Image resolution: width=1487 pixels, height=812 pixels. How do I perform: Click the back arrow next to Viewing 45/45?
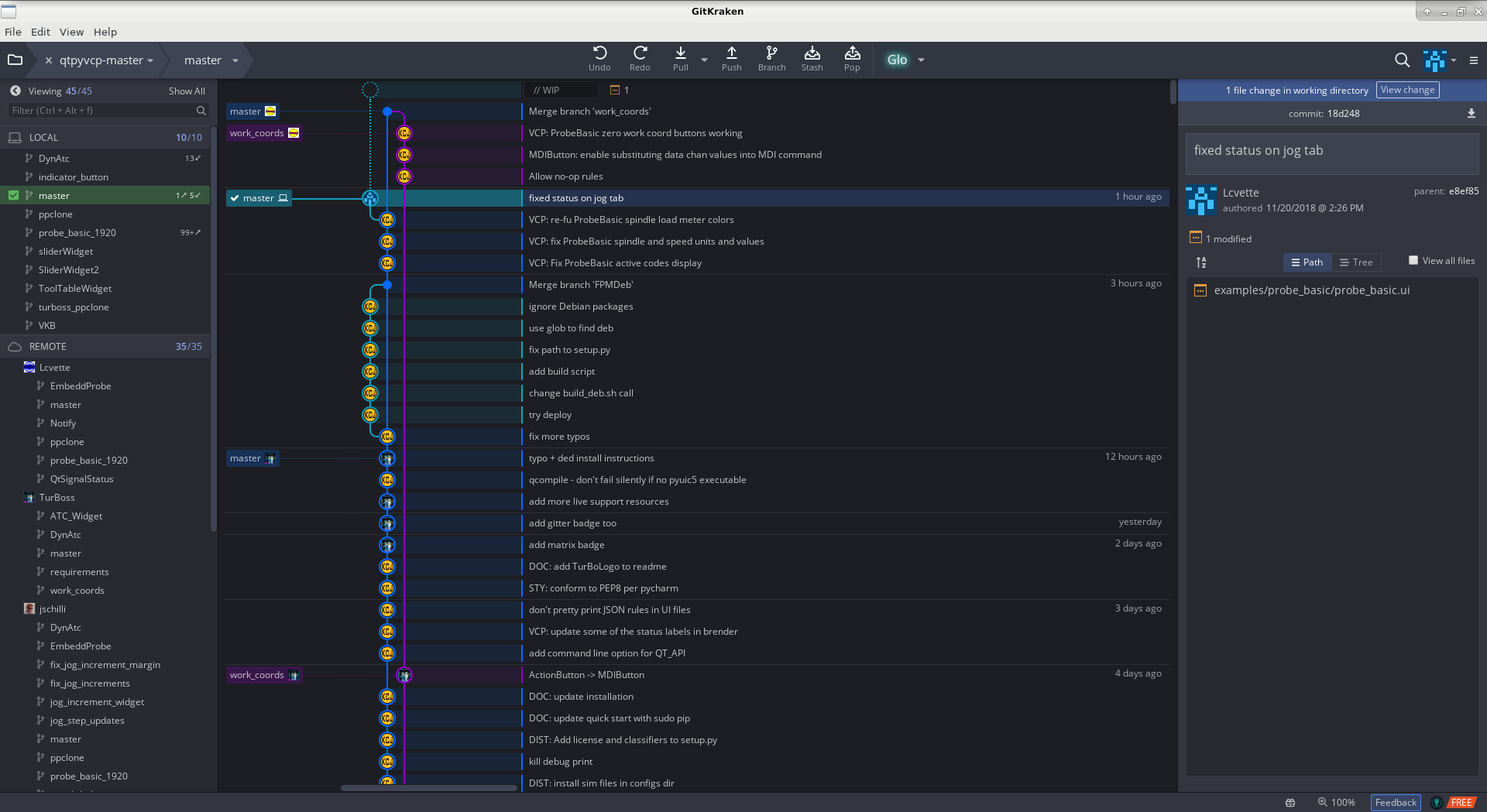coord(15,91)
